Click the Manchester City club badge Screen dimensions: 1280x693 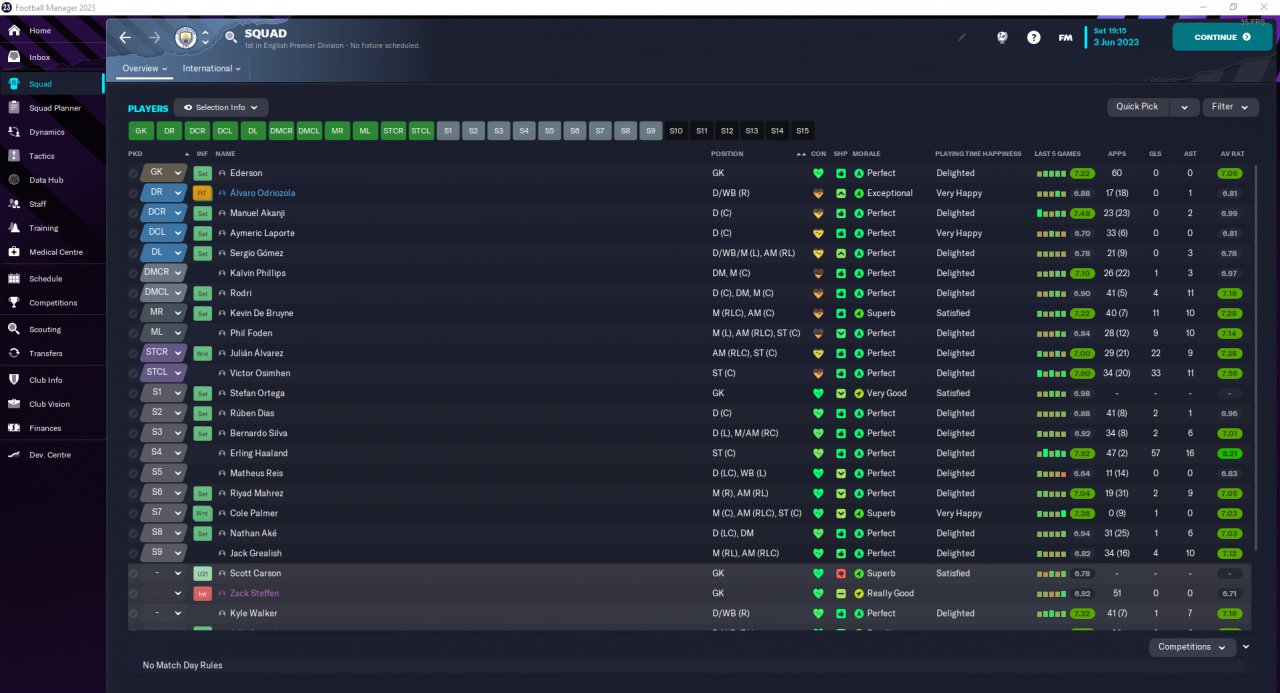(186, 38)
